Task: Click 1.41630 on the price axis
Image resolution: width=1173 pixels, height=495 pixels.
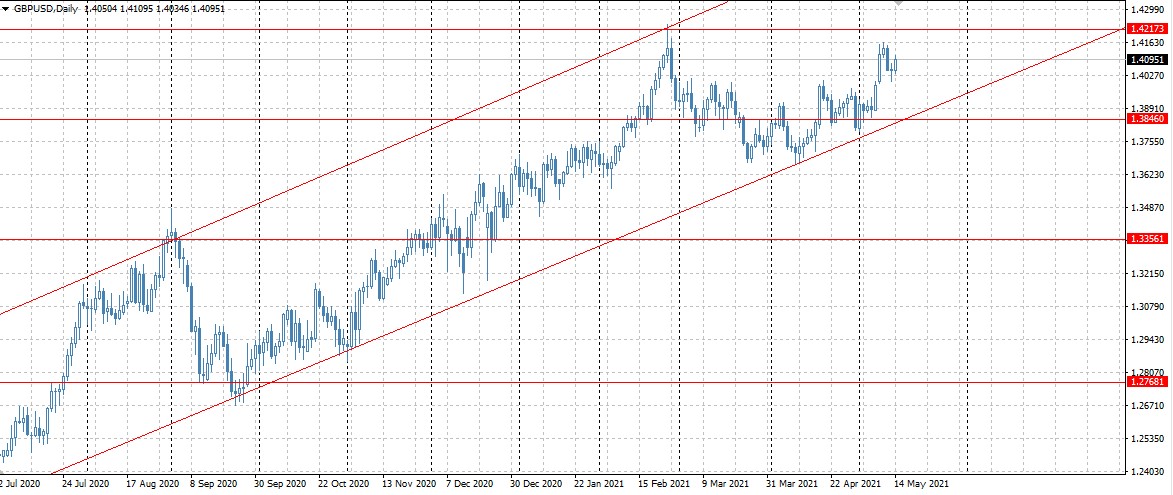Action: 1148,43
